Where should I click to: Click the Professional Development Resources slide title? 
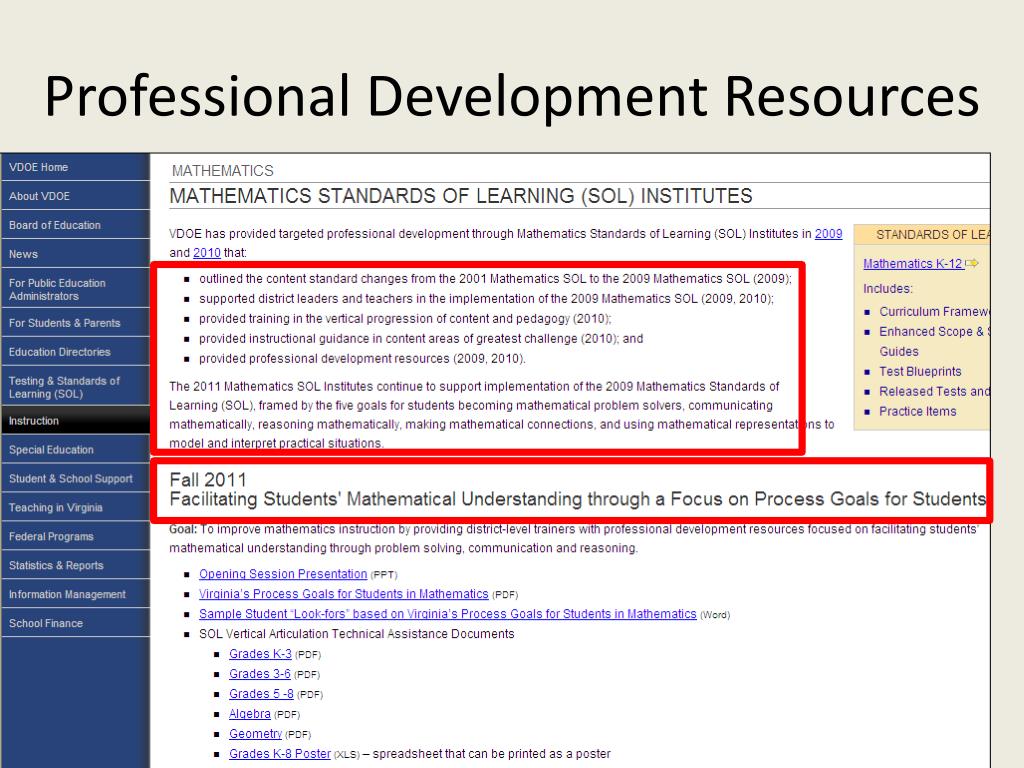pyautogui.click(x=511, y=96)
